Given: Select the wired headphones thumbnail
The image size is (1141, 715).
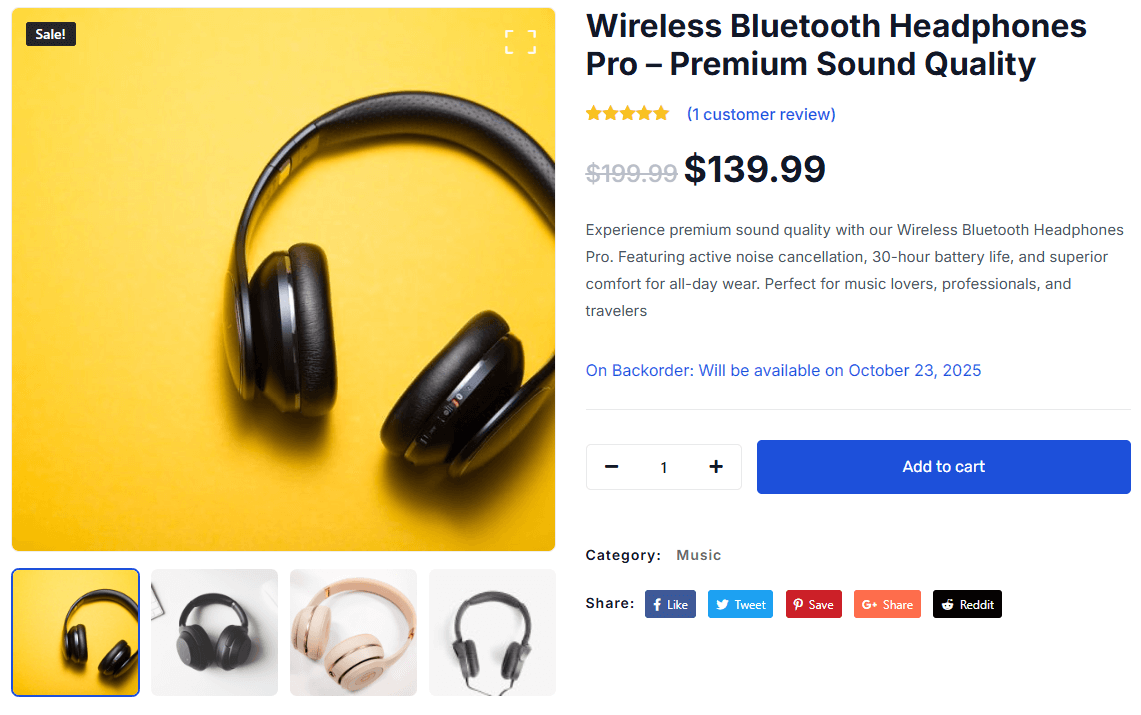Looking at the screenshot, I should pos(493,633).
